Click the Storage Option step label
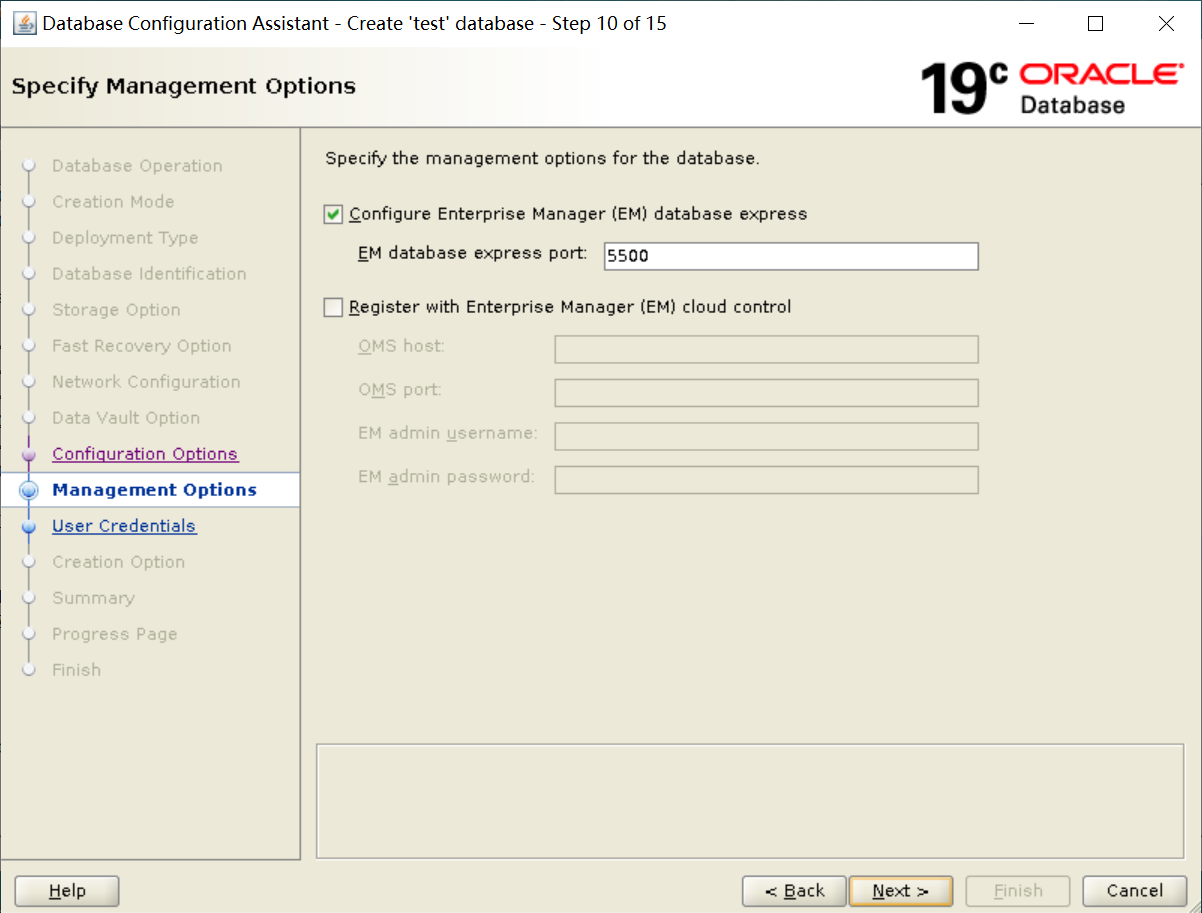This screenshot has width=1202, height=913. tap(116, 310)
